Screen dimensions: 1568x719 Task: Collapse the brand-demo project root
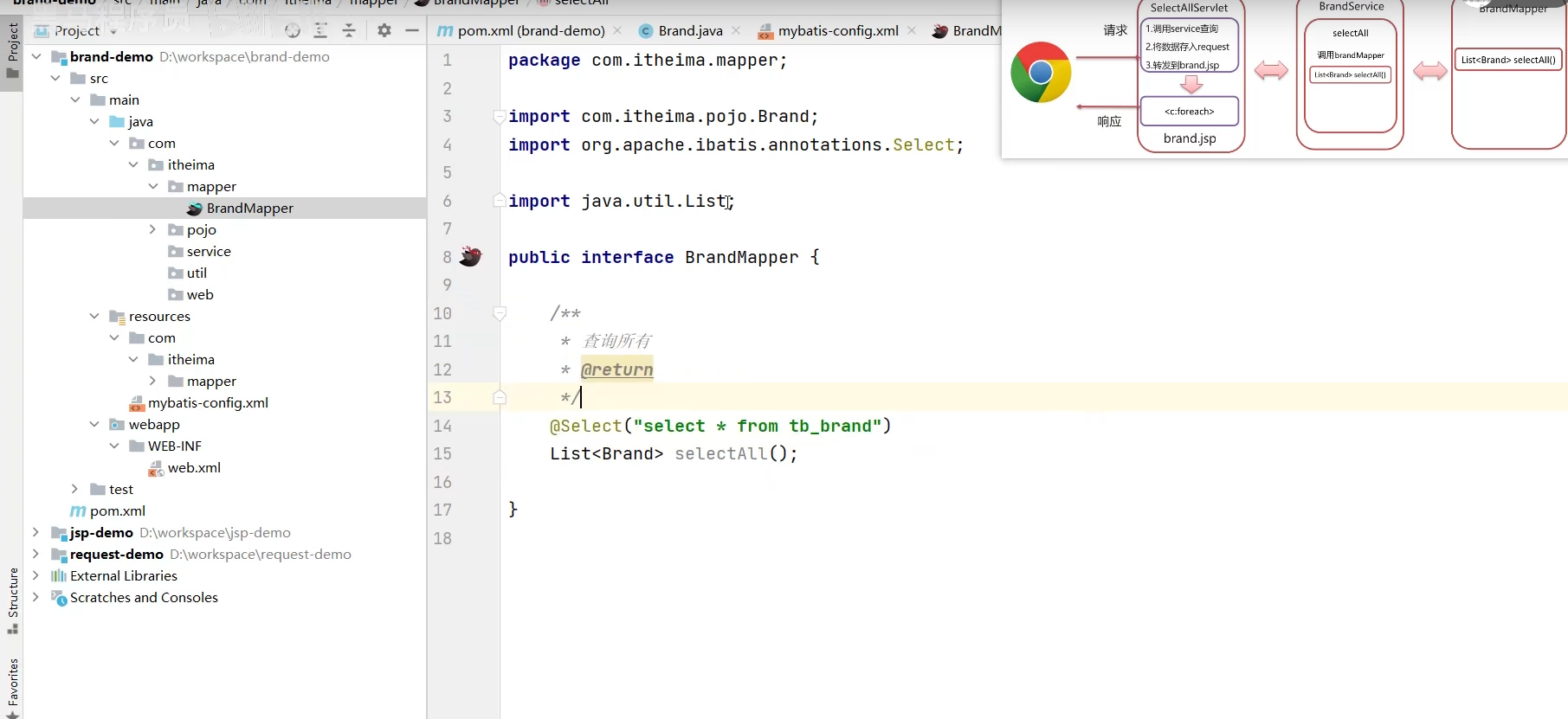point(36,56)
